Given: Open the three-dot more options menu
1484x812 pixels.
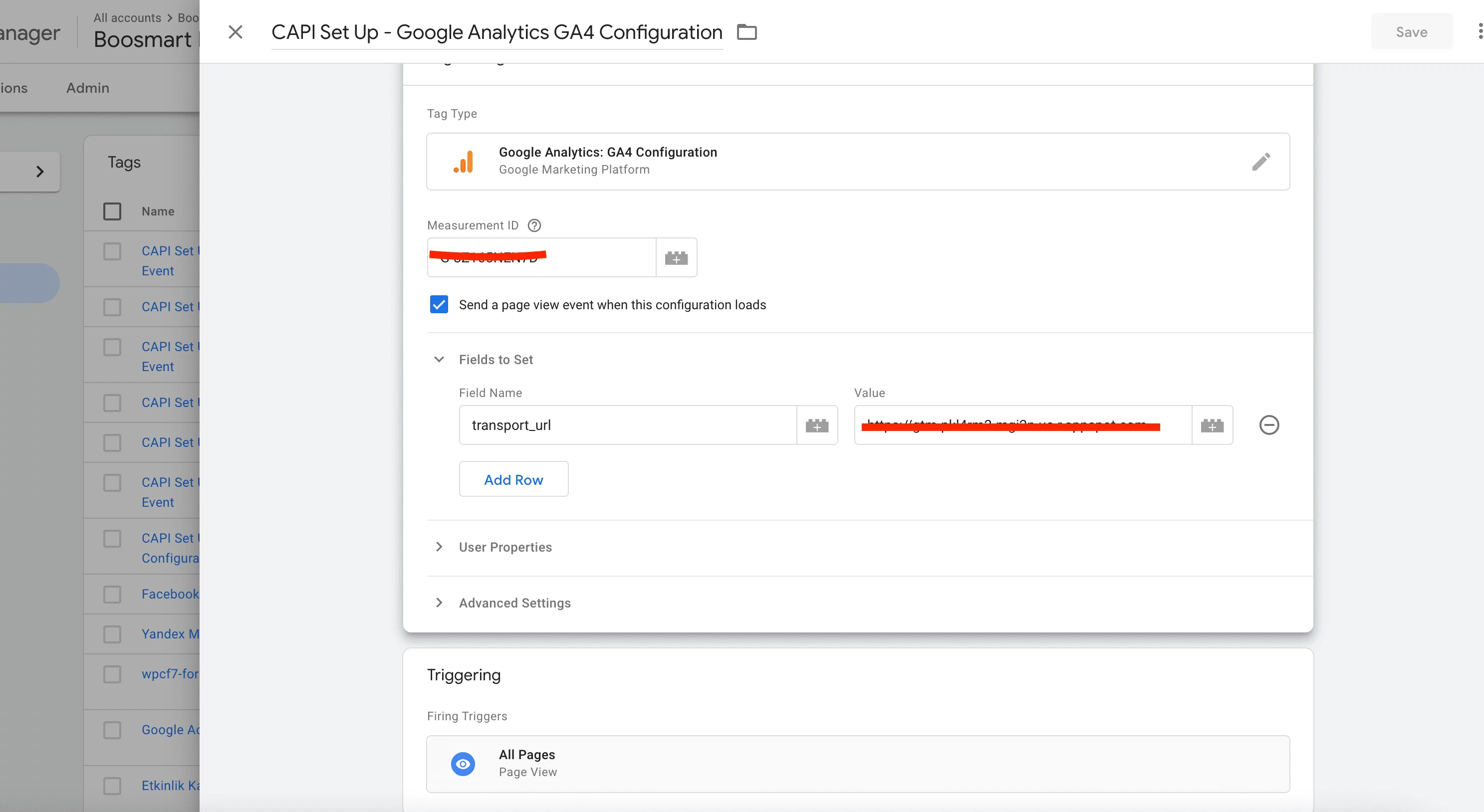Looking at the screenshot, I should [1480, 32].
